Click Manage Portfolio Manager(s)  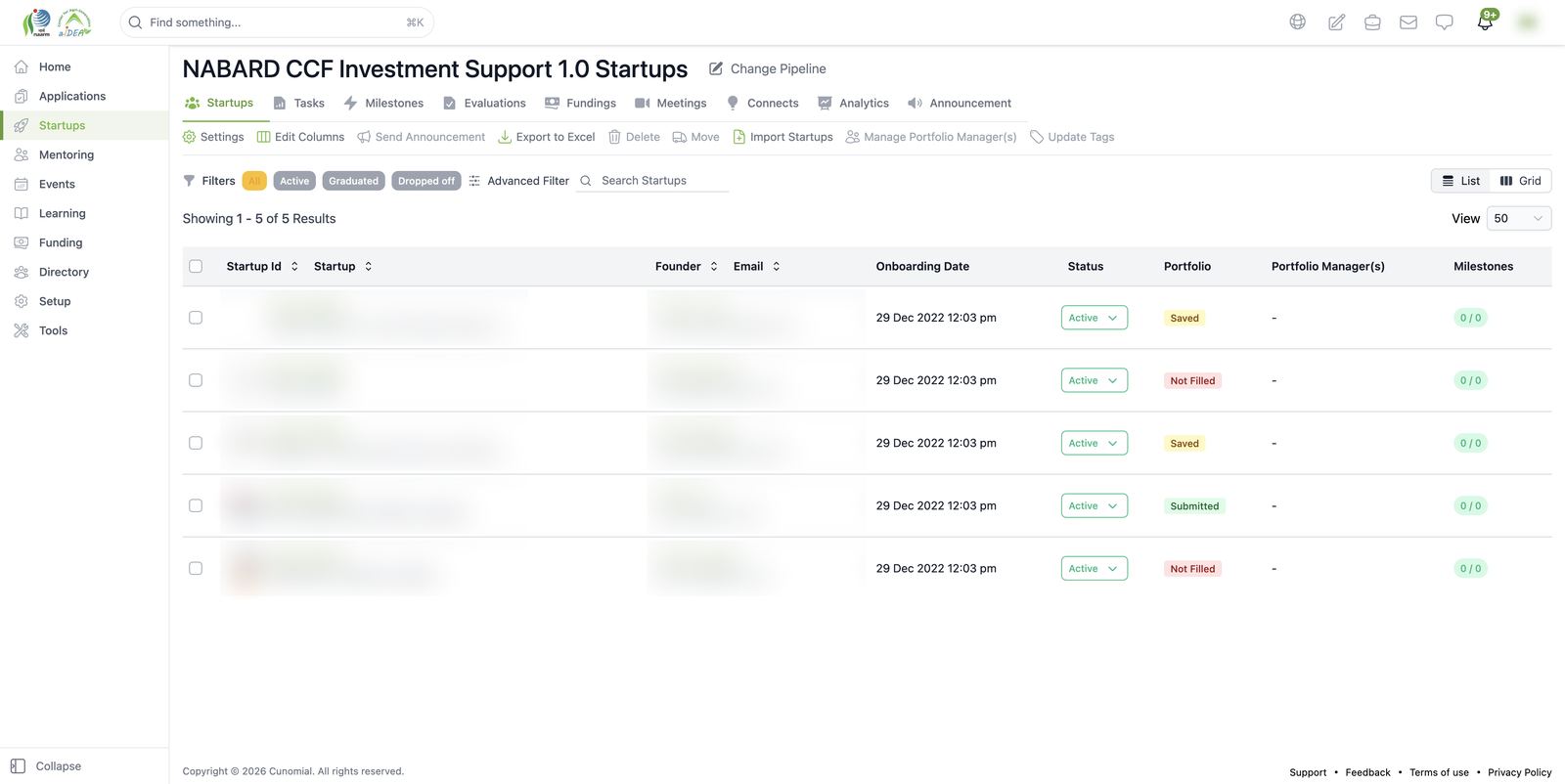tap(931, 137)
